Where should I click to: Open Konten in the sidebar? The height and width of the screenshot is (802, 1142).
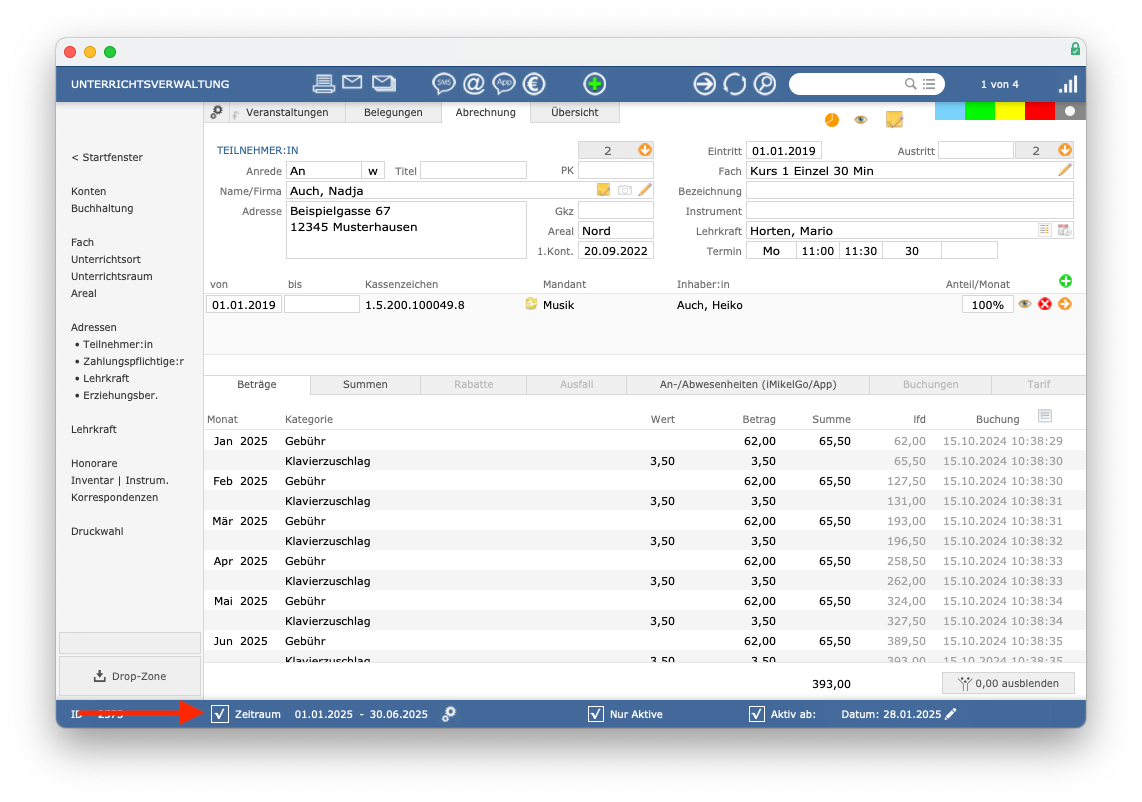click(88, 191)
